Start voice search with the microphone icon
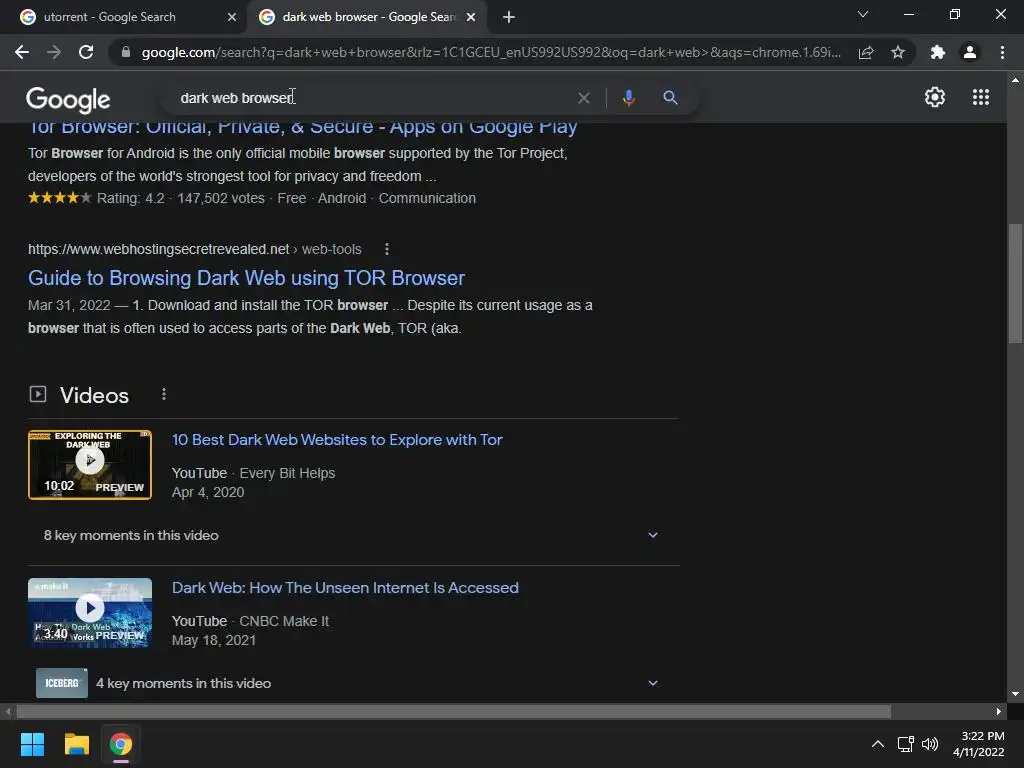The width and height of the screenshot is (1024, 768). (628, 98)
